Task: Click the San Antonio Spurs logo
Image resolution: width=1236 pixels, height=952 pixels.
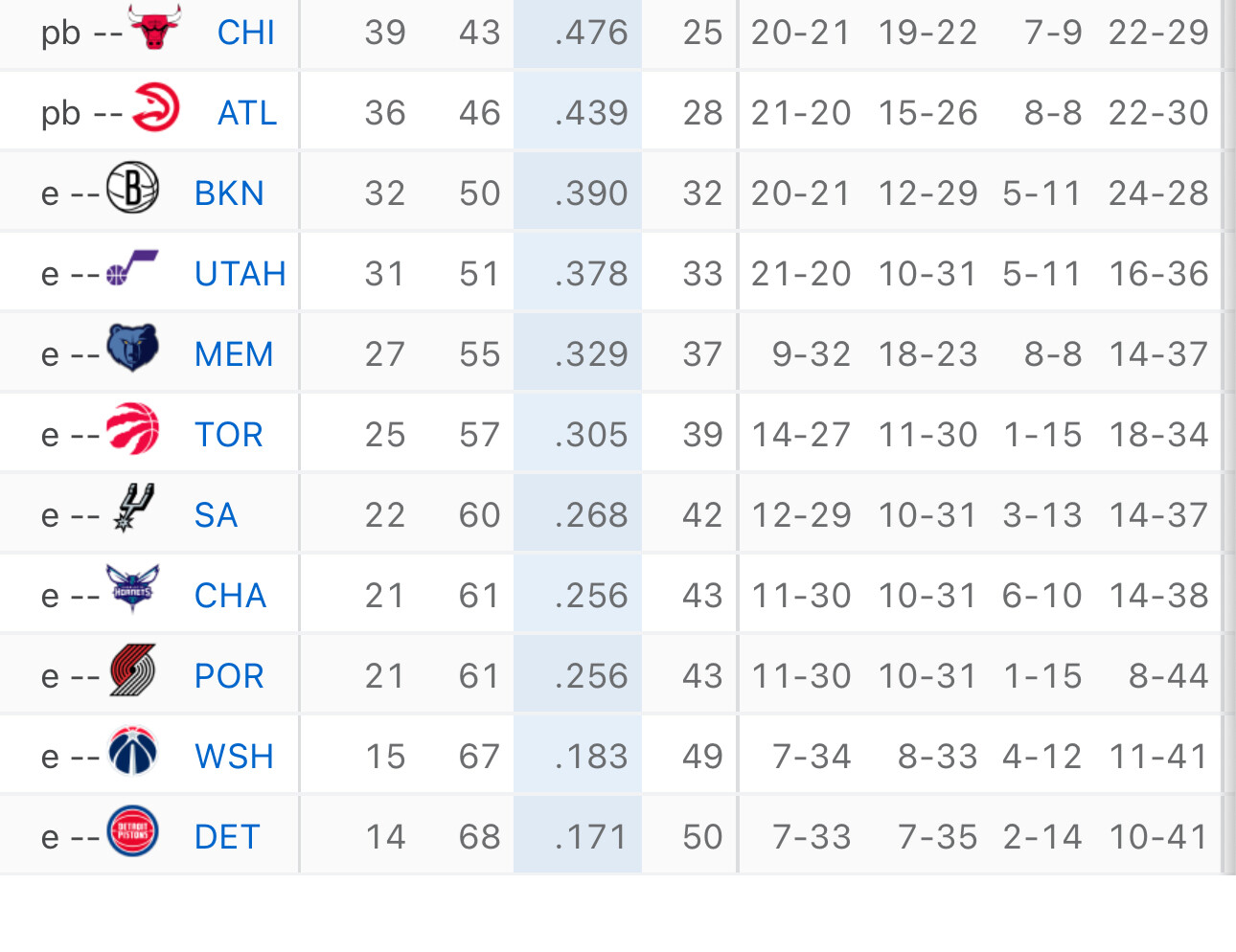Action: [x=132, y=508]
